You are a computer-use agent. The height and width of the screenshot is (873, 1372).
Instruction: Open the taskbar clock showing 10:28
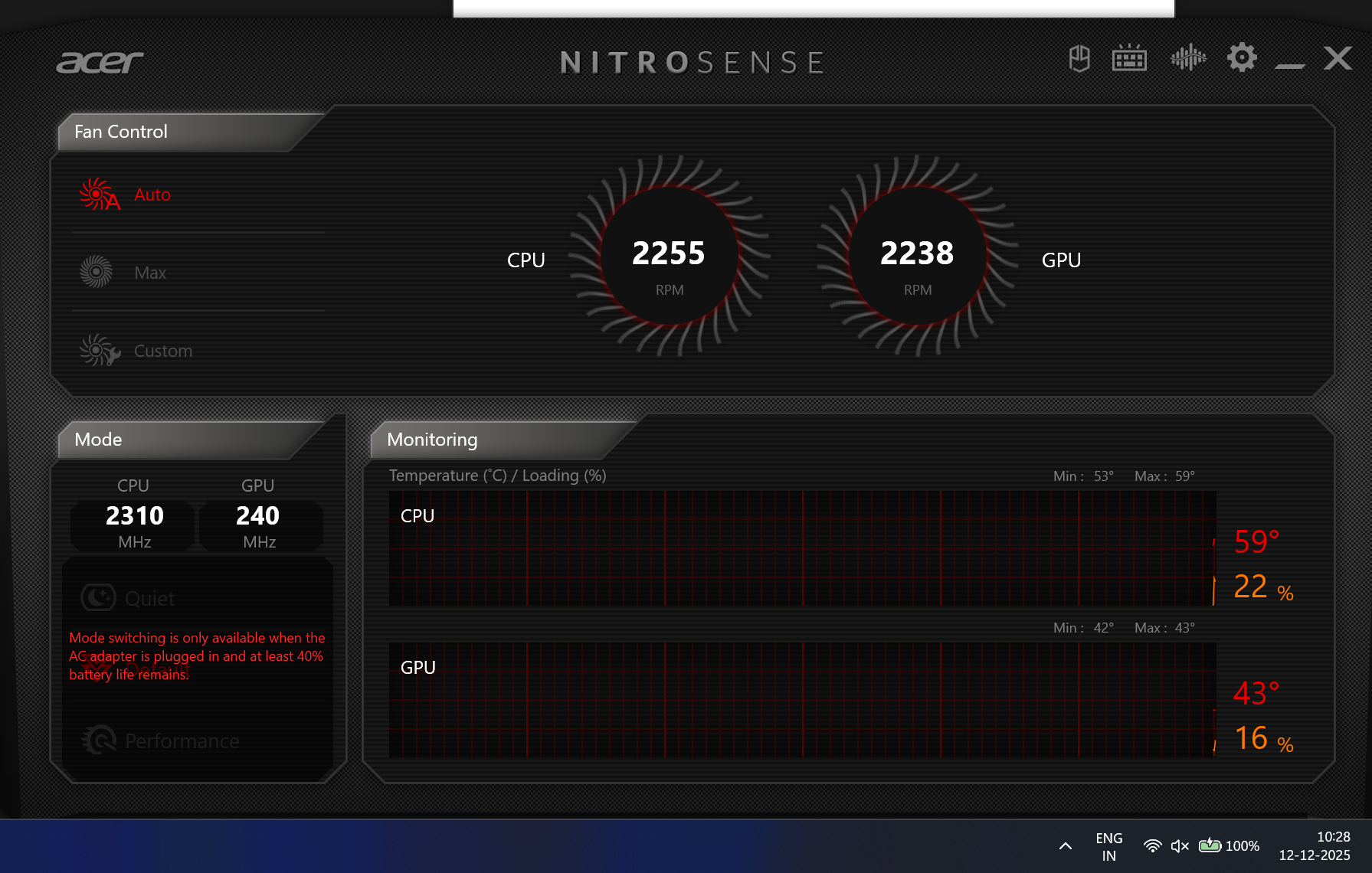tap(1315, 846)
